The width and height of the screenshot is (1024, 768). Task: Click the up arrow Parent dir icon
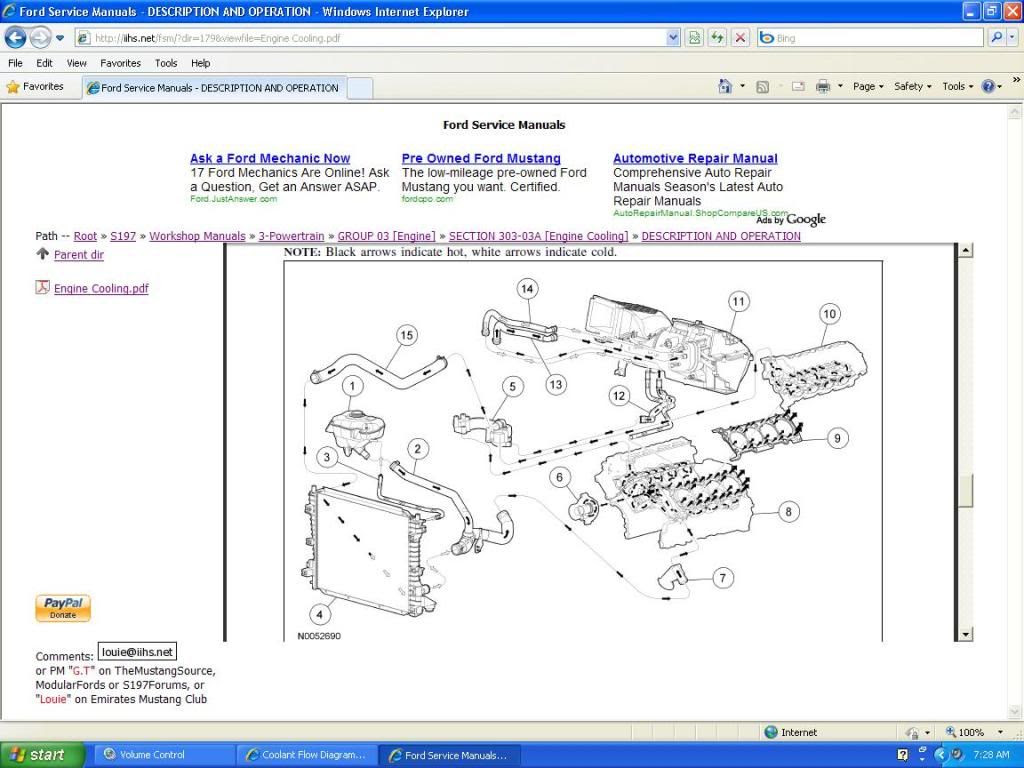click(42, 254)
